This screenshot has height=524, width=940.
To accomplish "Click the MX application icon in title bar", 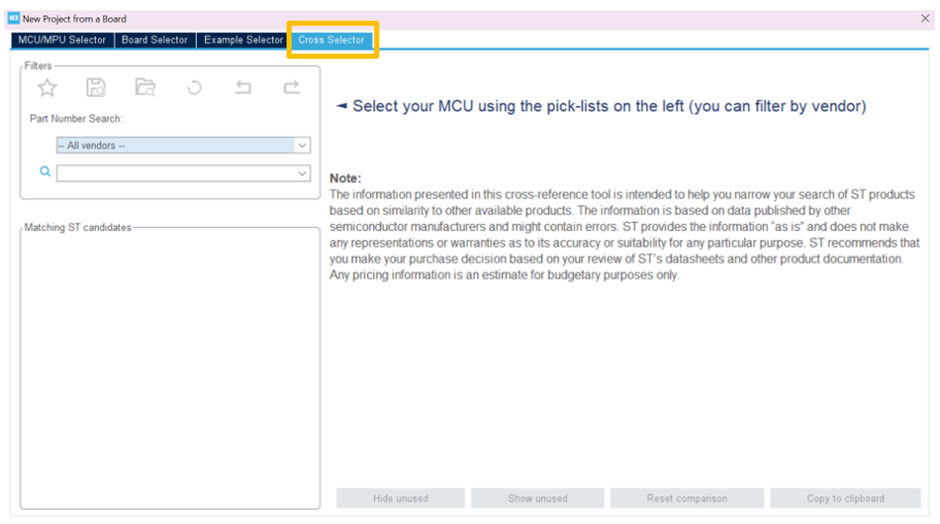I will [13, 19].
